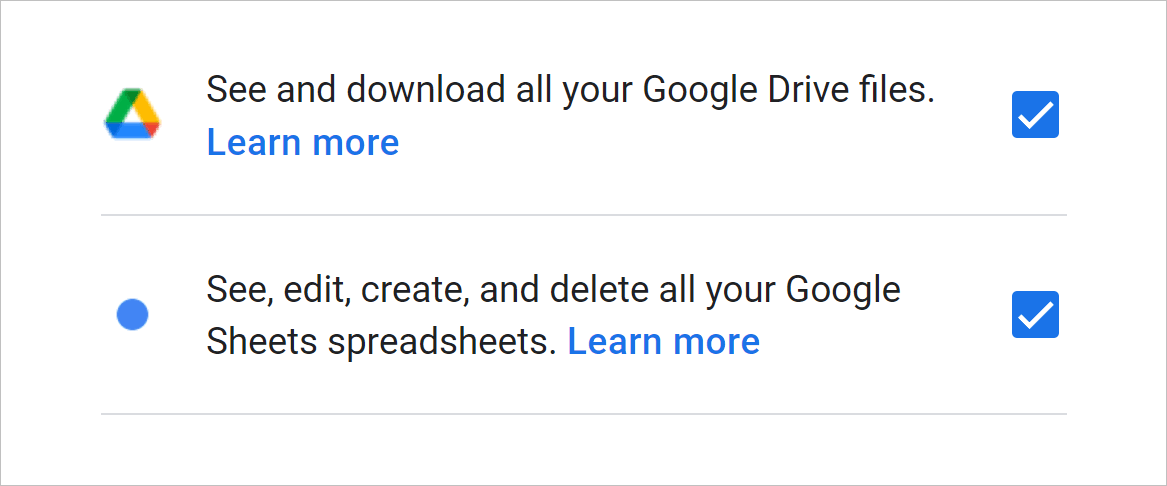Open Learn more link for Sheets spreadsheets
This screenshot has height=486, width=1167.
point(663,342)
